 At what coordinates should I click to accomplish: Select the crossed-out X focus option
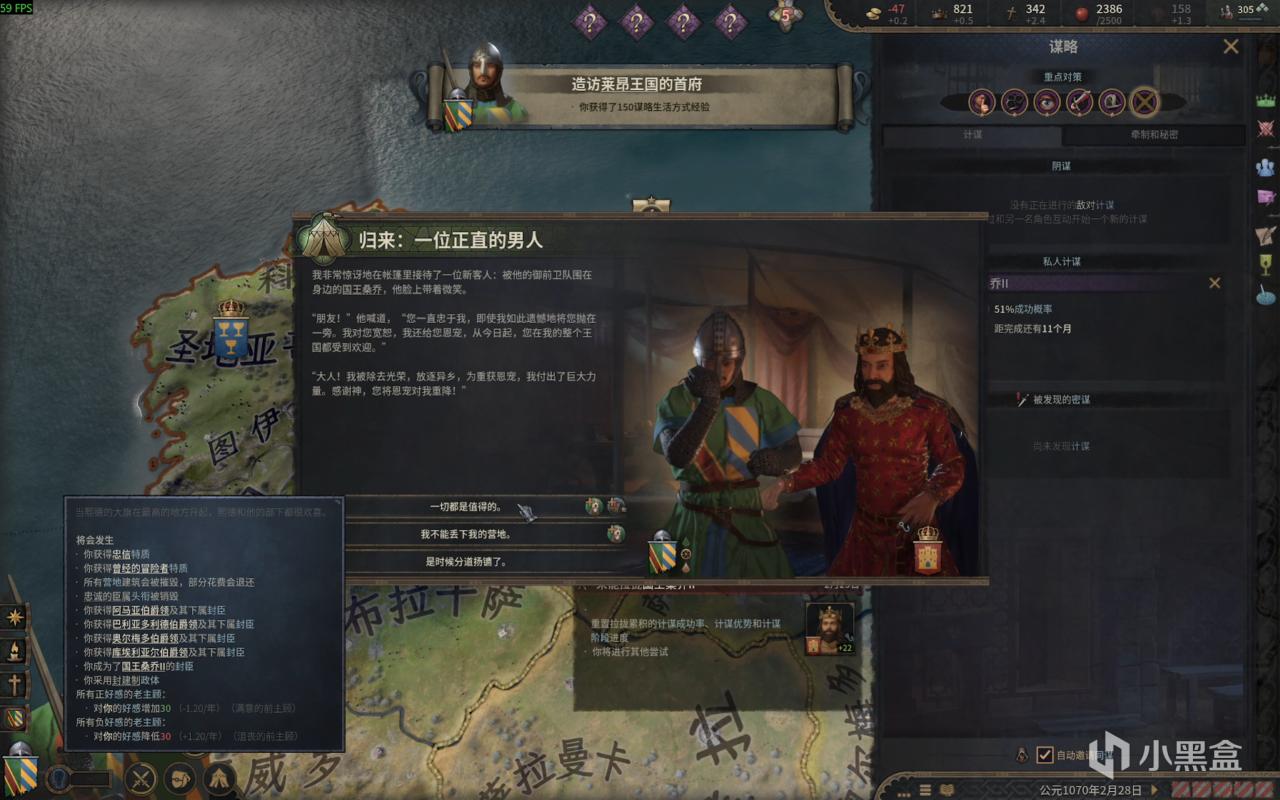click(x=1144, y=101)
